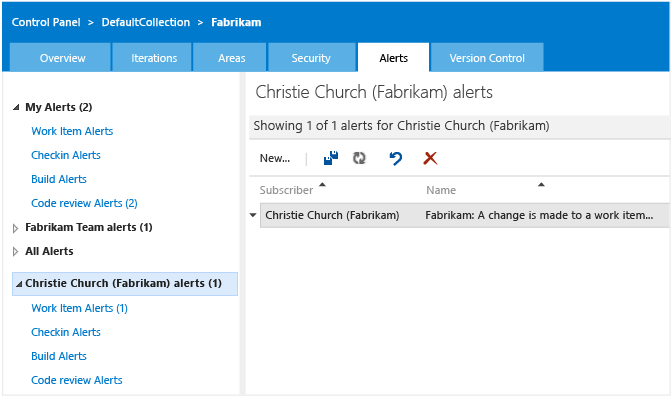
Task: Navigate to Control Panel breadcrumb
Action: [46, 22]
